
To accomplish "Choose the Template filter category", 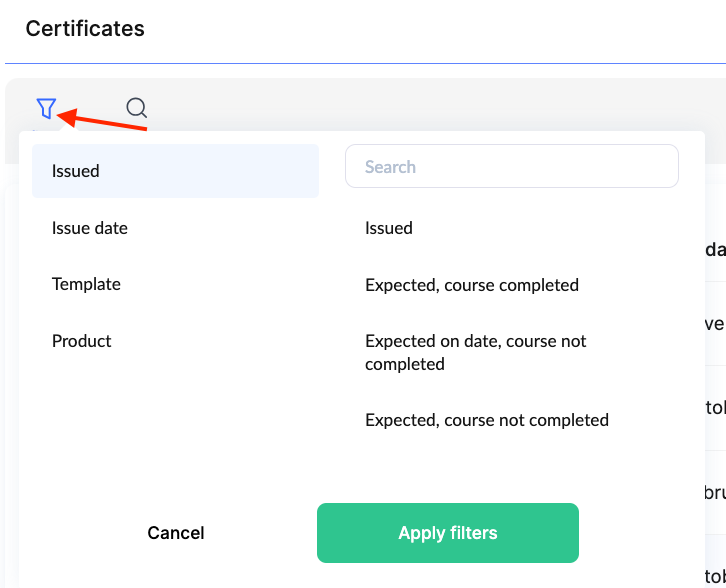I will click(86, 284).
